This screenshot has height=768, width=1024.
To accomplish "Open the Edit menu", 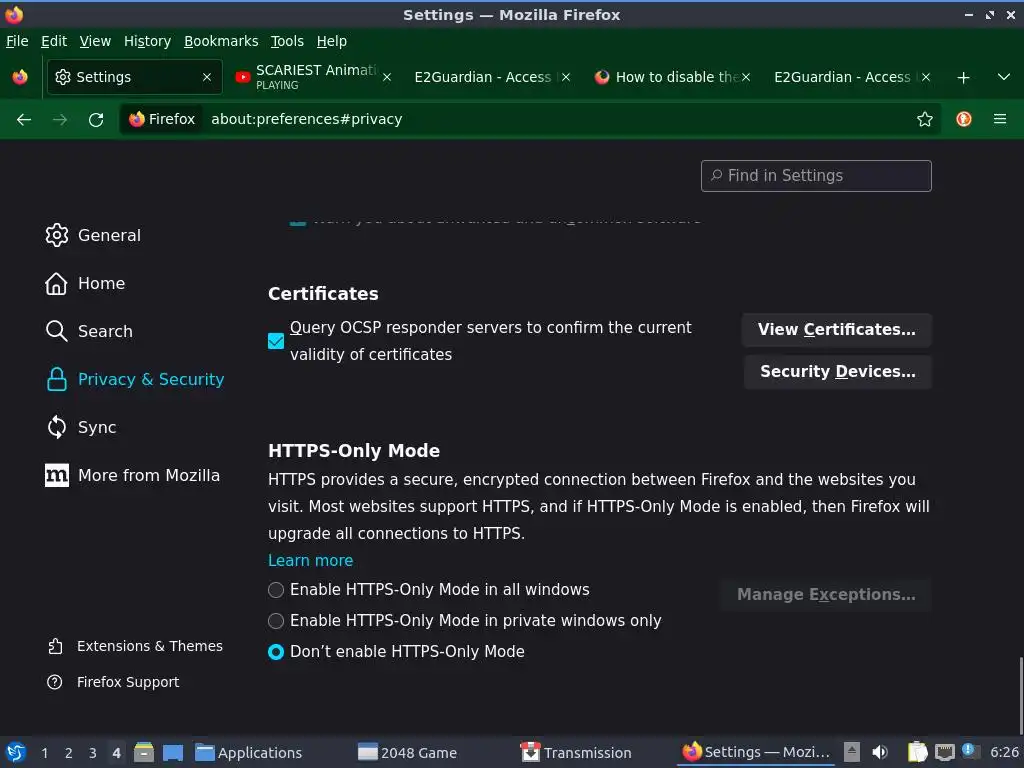I will tap(54, 41).
